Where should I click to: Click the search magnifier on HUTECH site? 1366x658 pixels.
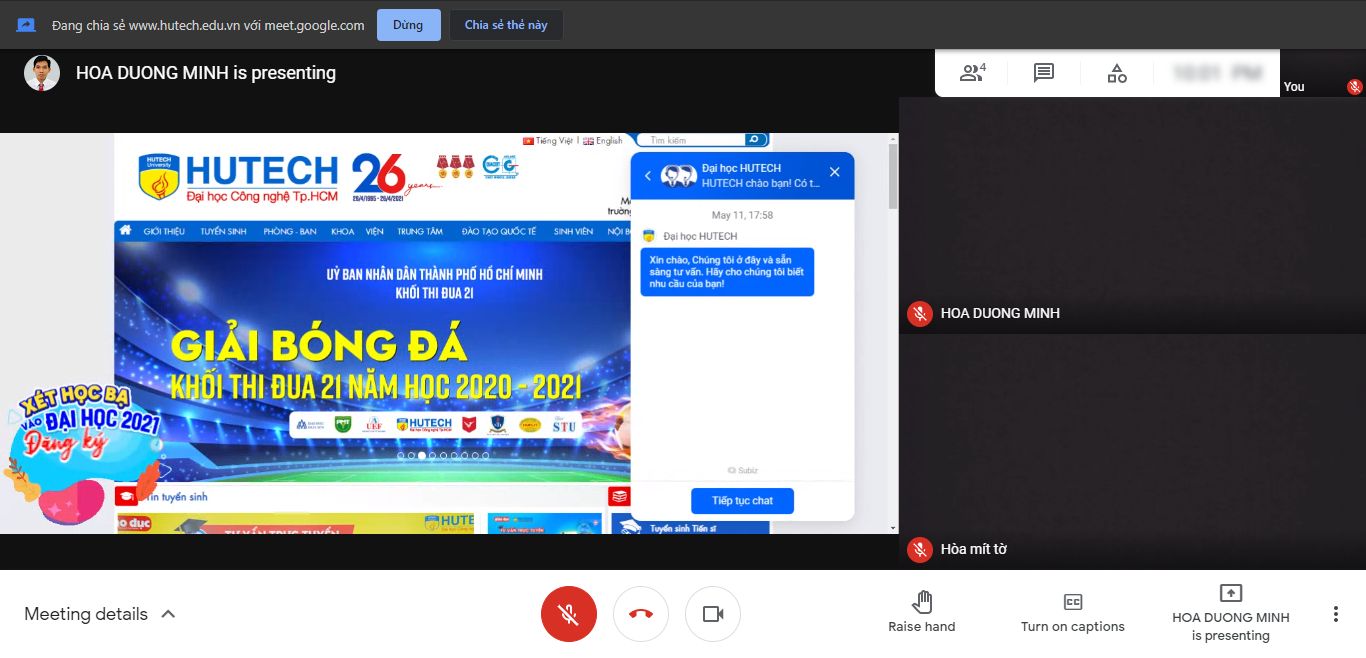tap(756, 140)
